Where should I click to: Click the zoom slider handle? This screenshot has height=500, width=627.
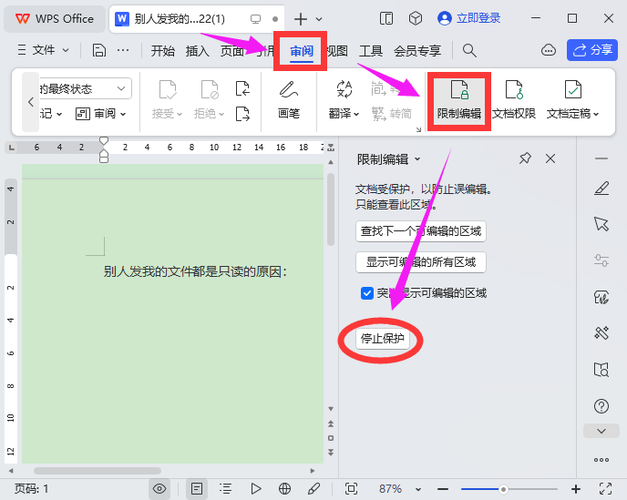point(503,489)
